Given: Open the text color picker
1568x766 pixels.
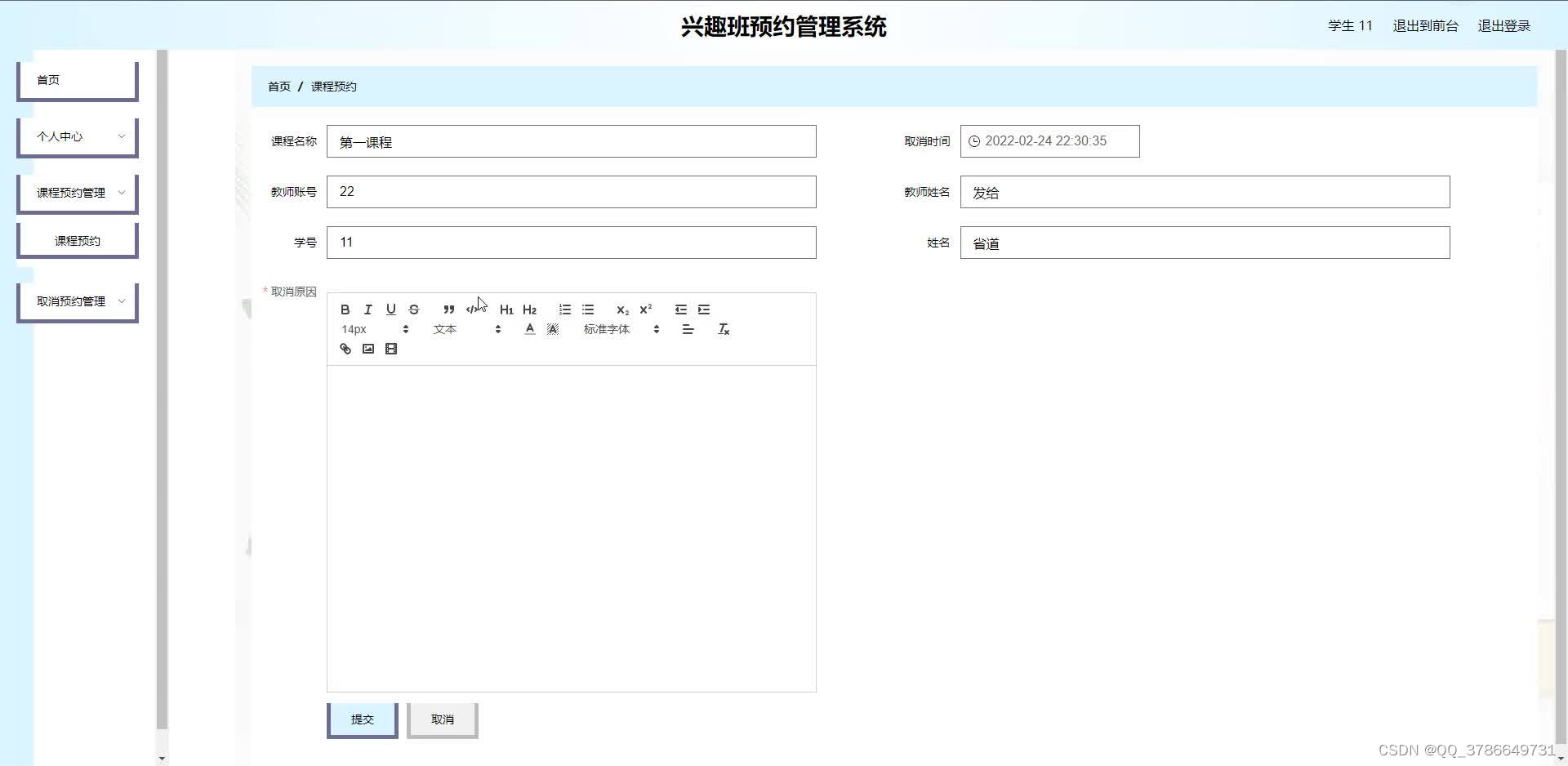Looking at the screenshot, I should coord(530,329).
